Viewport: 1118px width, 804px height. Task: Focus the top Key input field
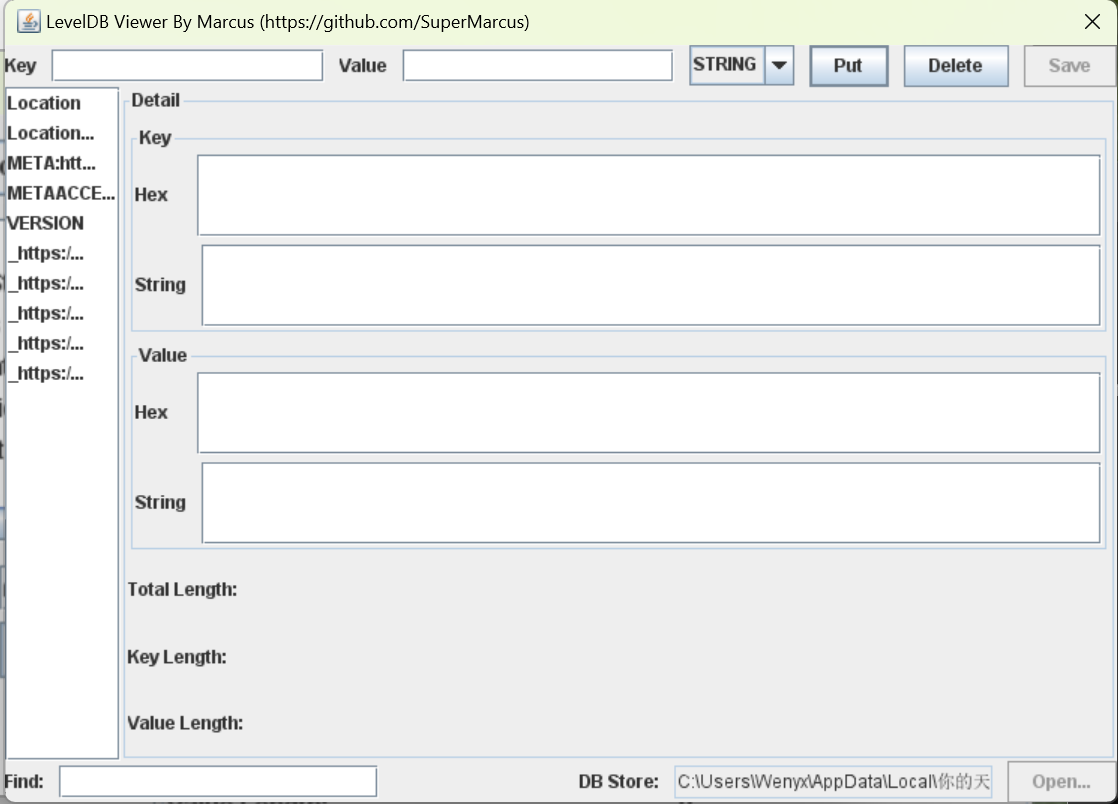click(188, 66)
